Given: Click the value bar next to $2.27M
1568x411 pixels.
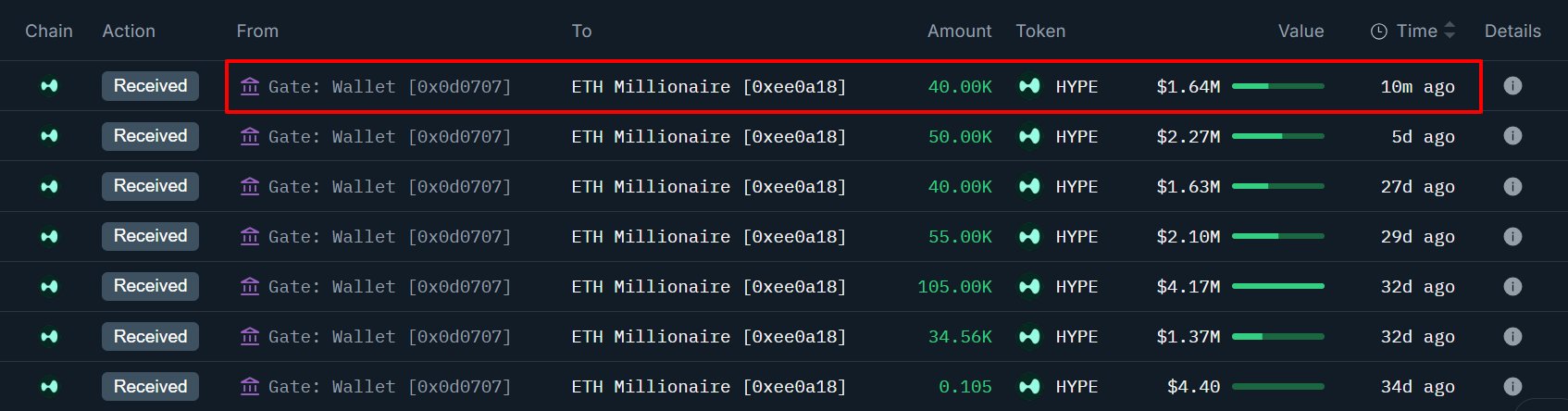Looking at the screenshot, I should pos(1277,136).
